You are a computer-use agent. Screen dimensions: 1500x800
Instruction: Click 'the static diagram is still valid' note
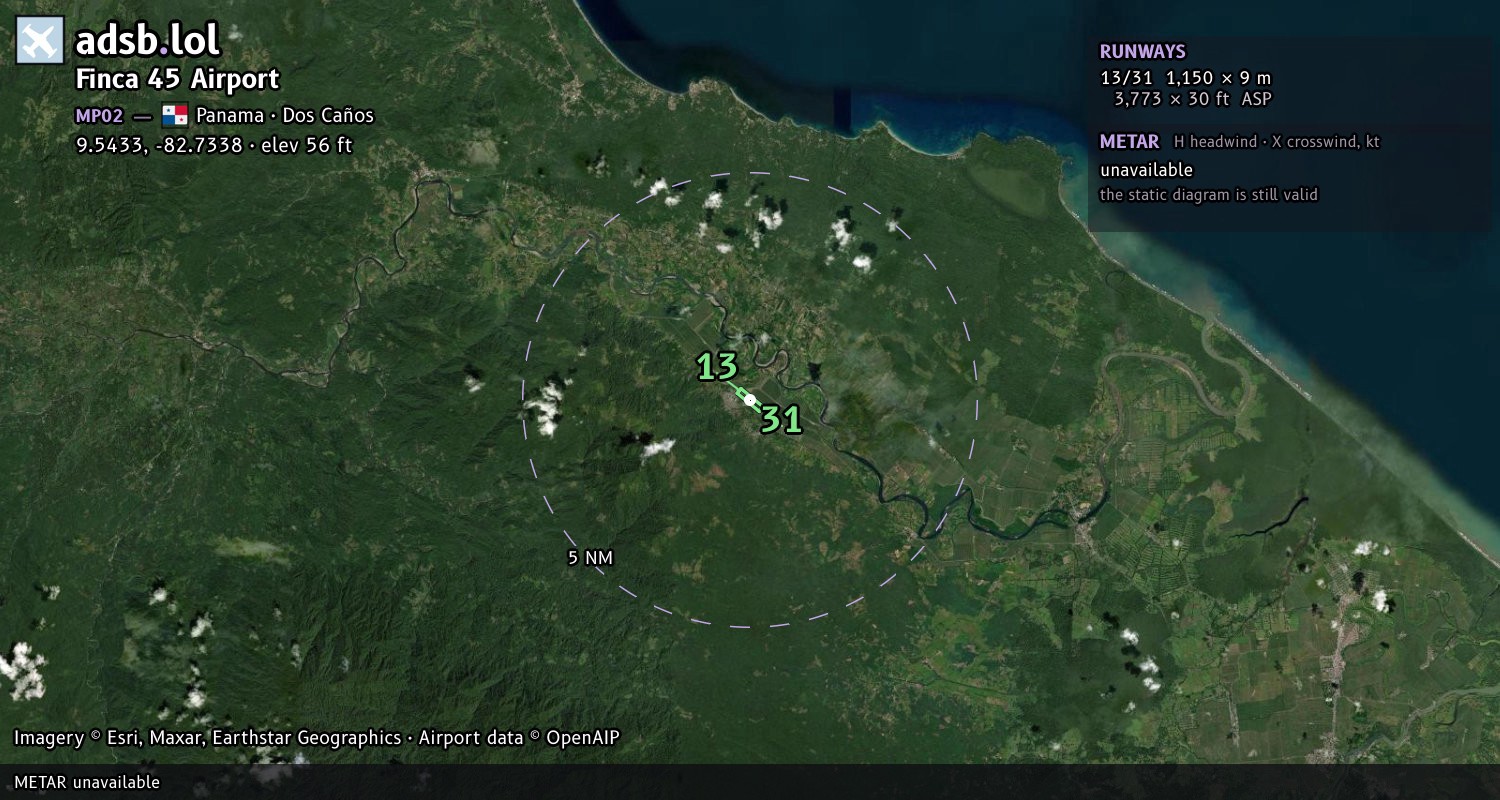click(1209, 195)
